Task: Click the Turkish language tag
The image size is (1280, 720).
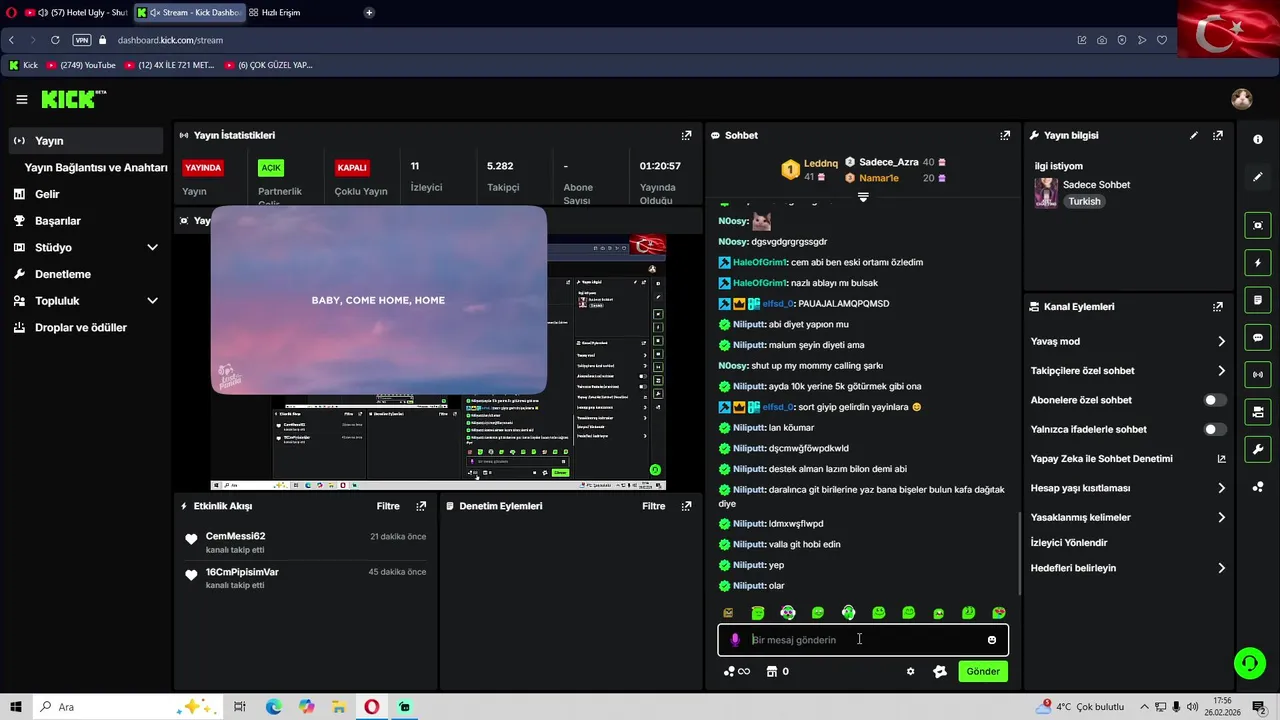Action: [x=1084, y=201]
